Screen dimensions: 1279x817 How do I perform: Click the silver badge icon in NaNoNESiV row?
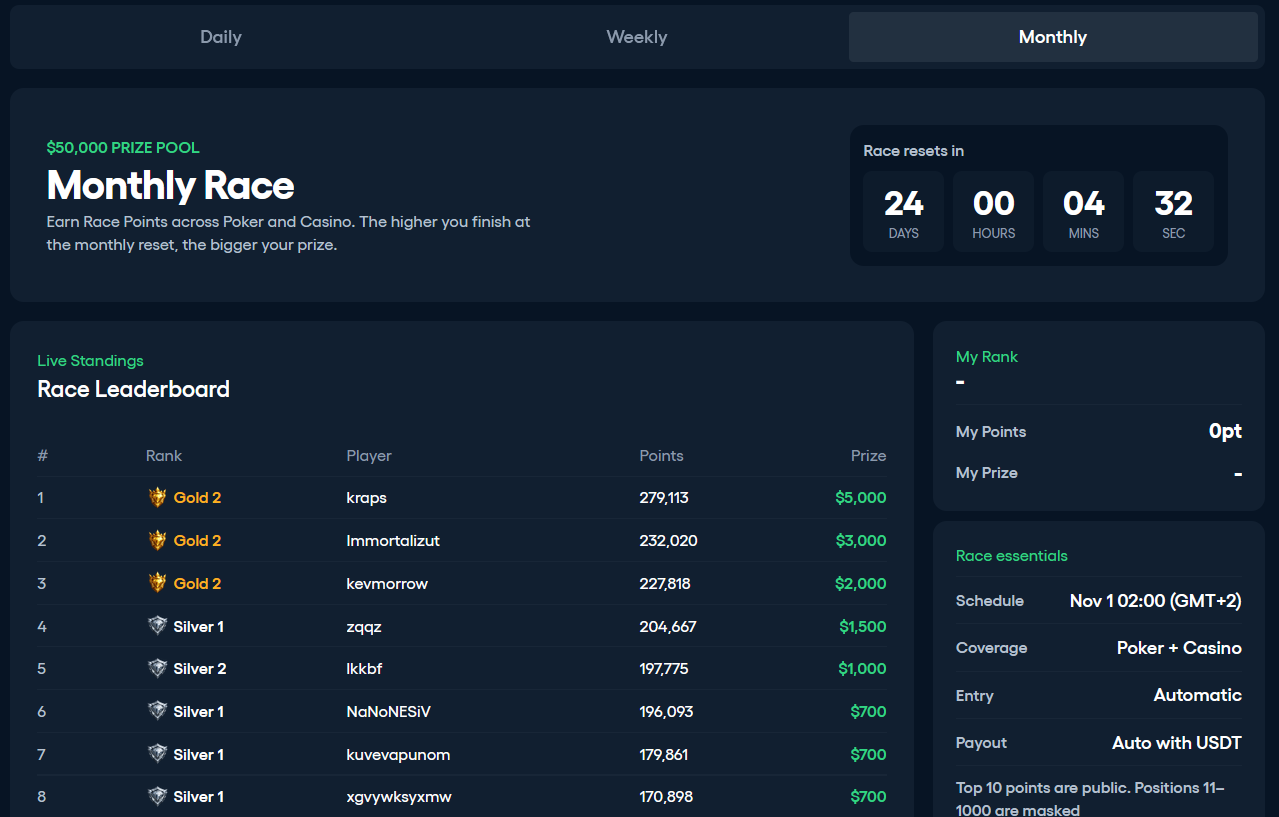click(x=157, y=711)
